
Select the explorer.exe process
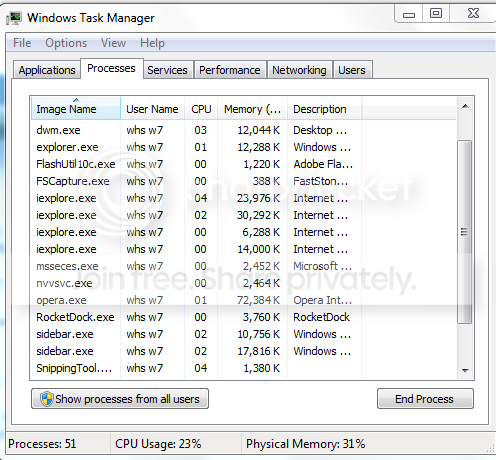pyautogui.click(x=243, y=147)
